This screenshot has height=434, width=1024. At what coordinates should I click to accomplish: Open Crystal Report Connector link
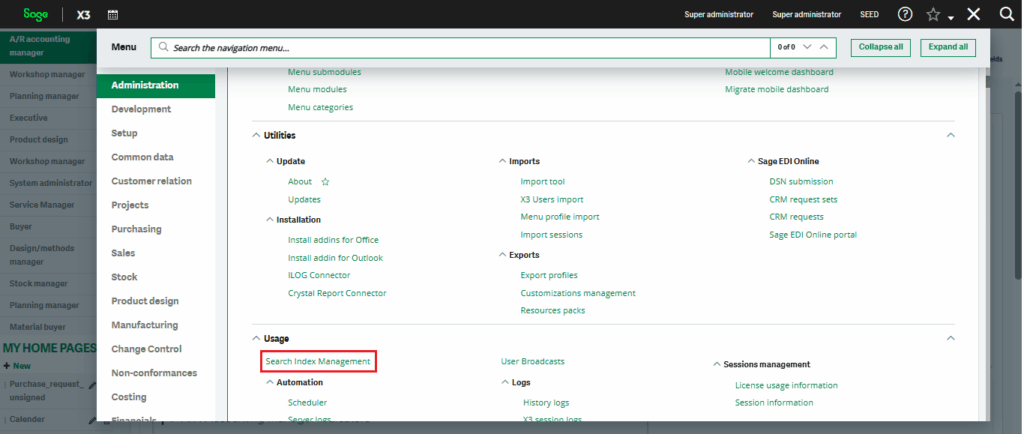337,293
